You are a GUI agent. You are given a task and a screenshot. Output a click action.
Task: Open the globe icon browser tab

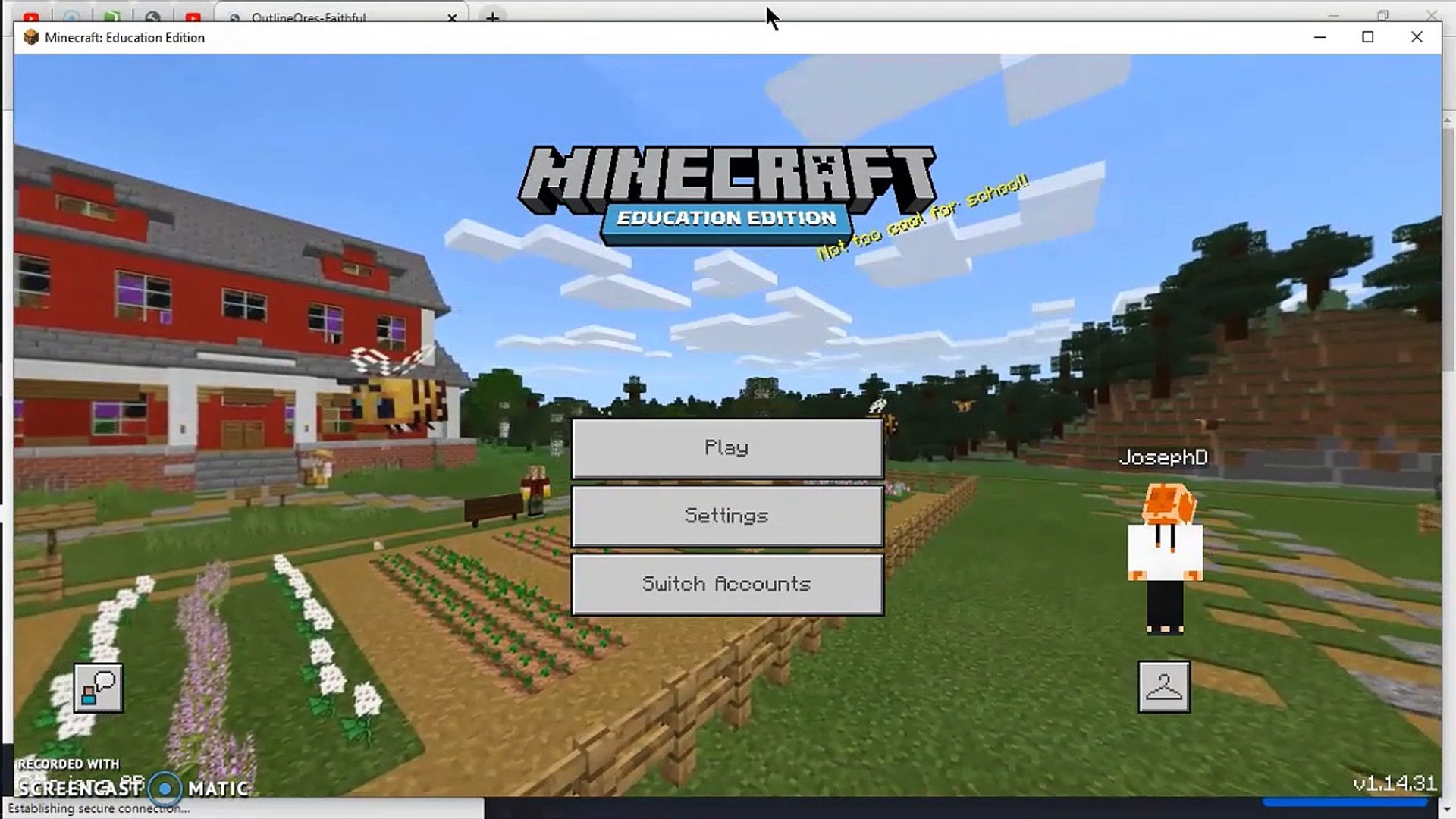click(152, 17)
